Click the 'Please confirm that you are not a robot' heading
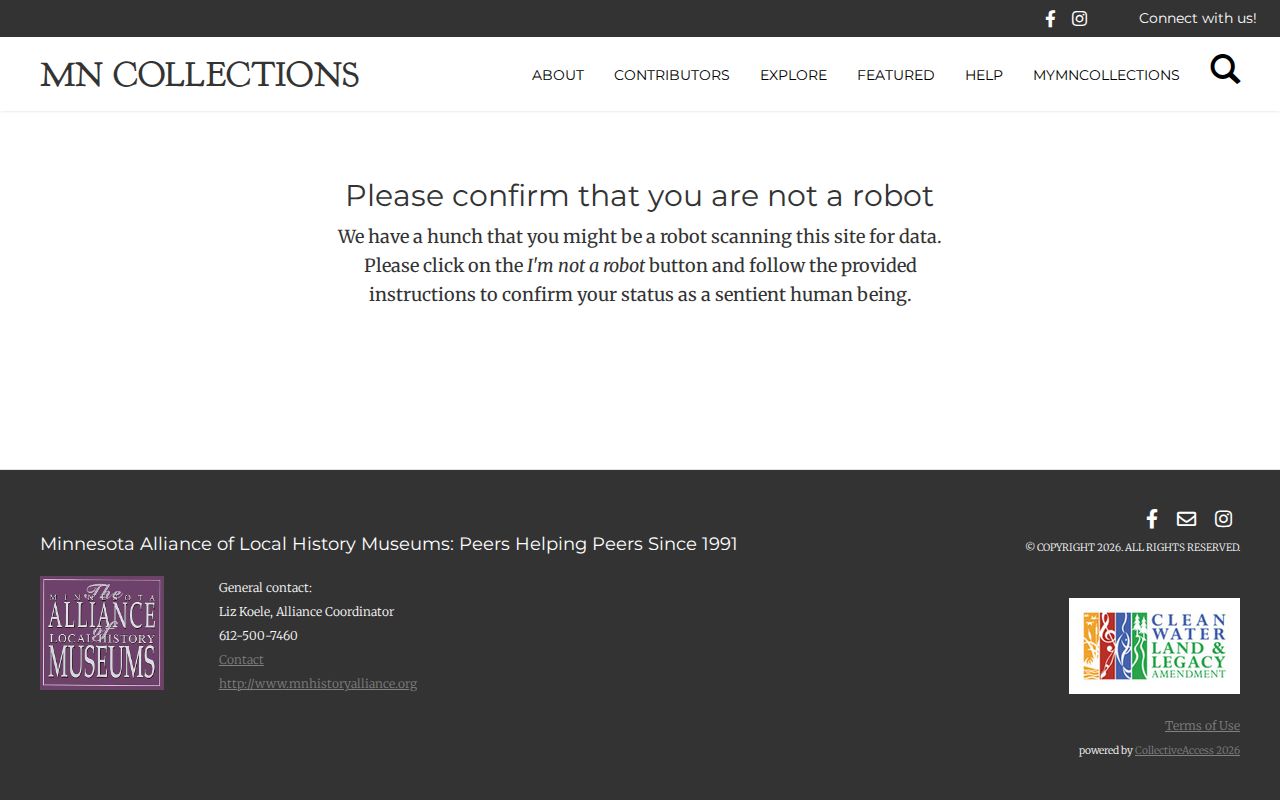The width and height of the screenshot is (1280, 800). (x=640, y=196)
